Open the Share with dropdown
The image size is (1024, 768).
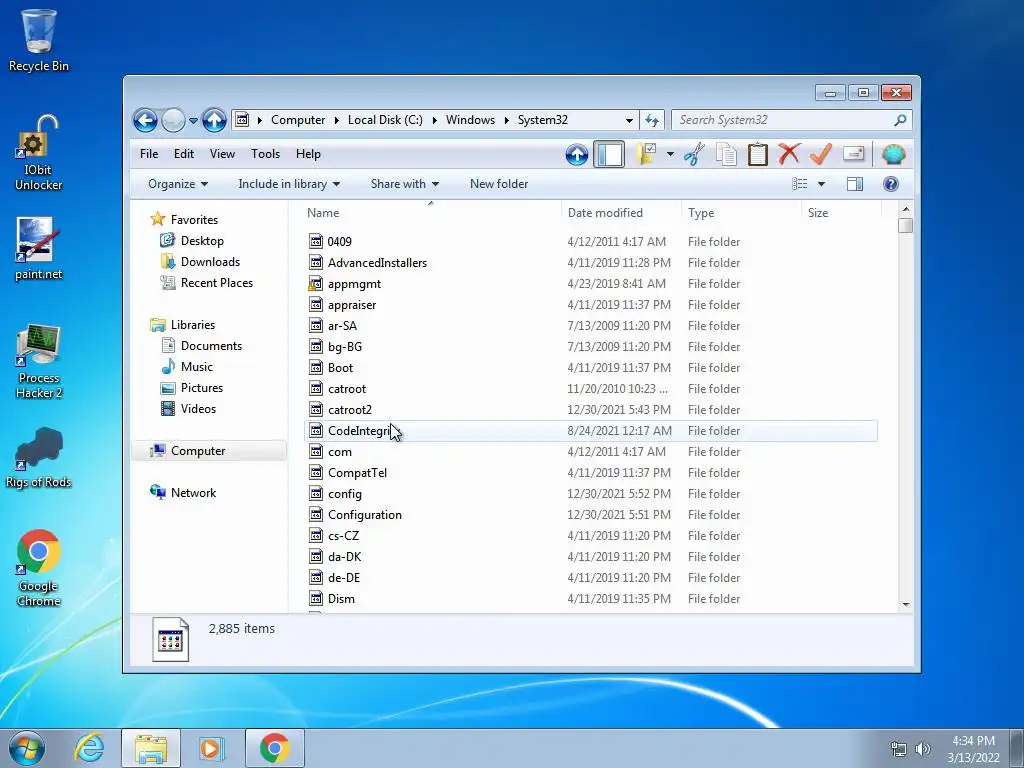point(405,184)
